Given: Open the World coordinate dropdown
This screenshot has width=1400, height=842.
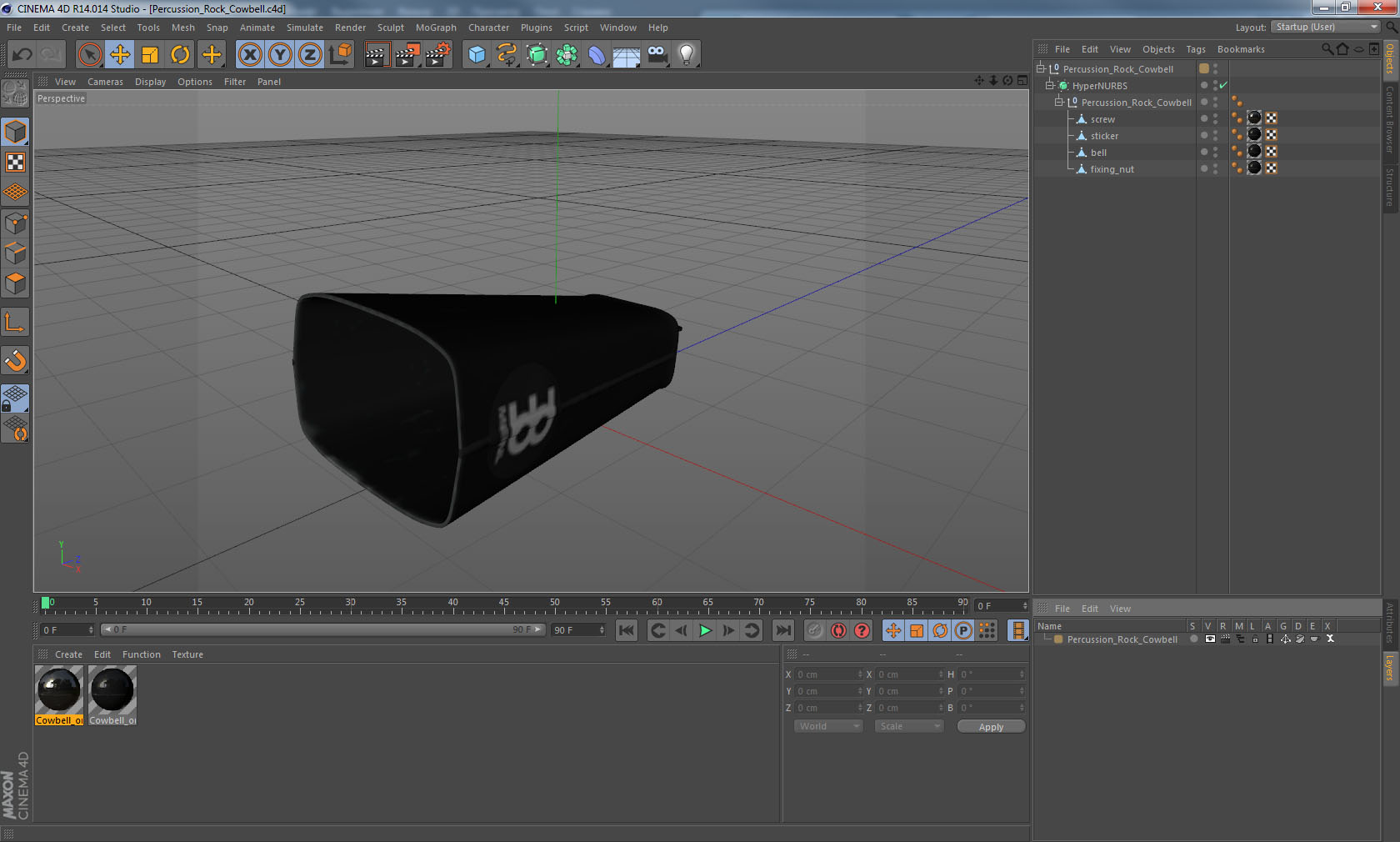Looking at the screenshot, I should point(828,726).
